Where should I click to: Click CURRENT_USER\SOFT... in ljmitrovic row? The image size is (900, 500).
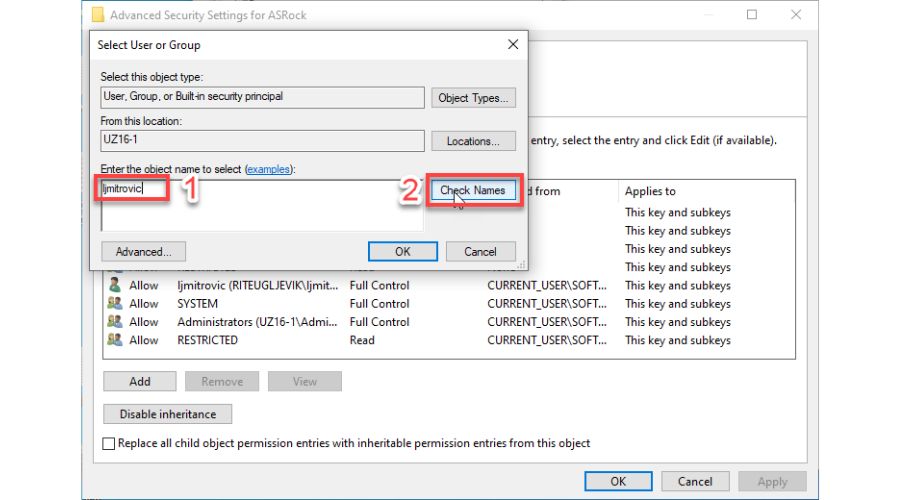pos(546,285)
